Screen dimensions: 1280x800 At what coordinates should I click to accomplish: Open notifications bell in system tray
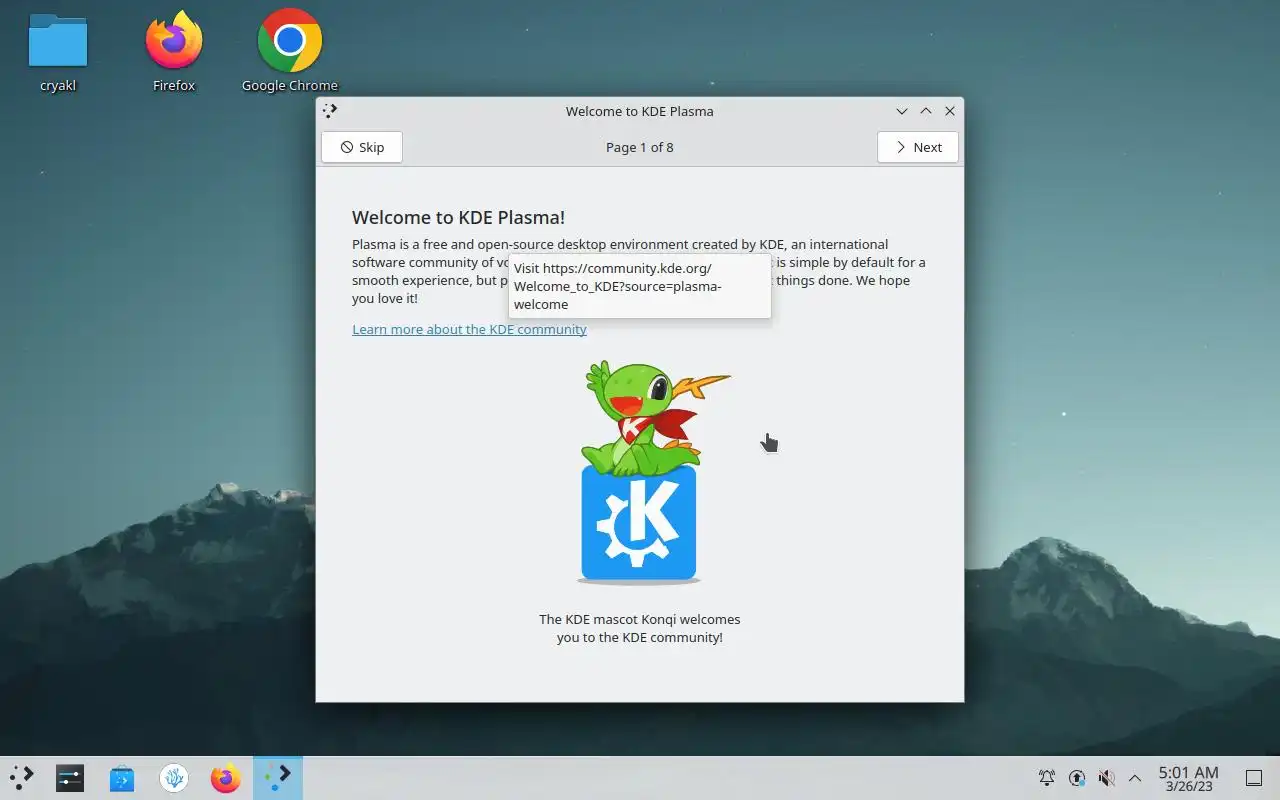coord(1047,777)
